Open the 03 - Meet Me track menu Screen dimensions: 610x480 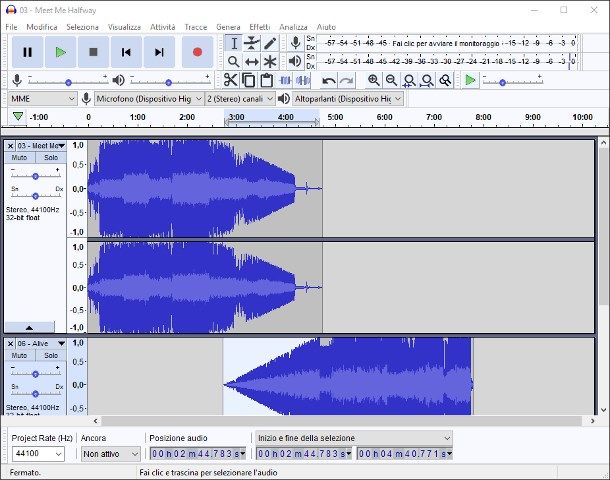point(41,146)
